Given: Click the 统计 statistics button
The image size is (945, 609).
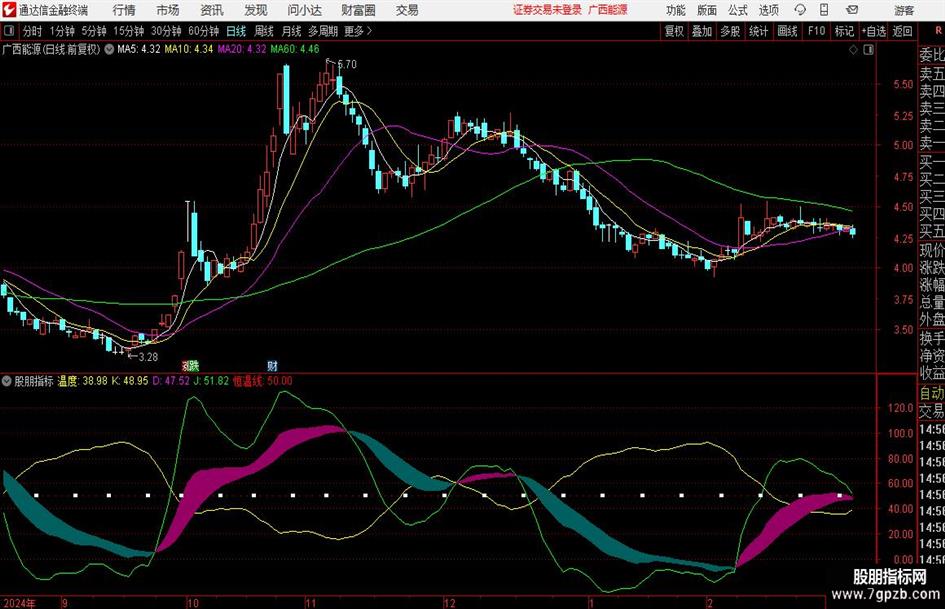Looking at the screenshot, I should (758, 31).
